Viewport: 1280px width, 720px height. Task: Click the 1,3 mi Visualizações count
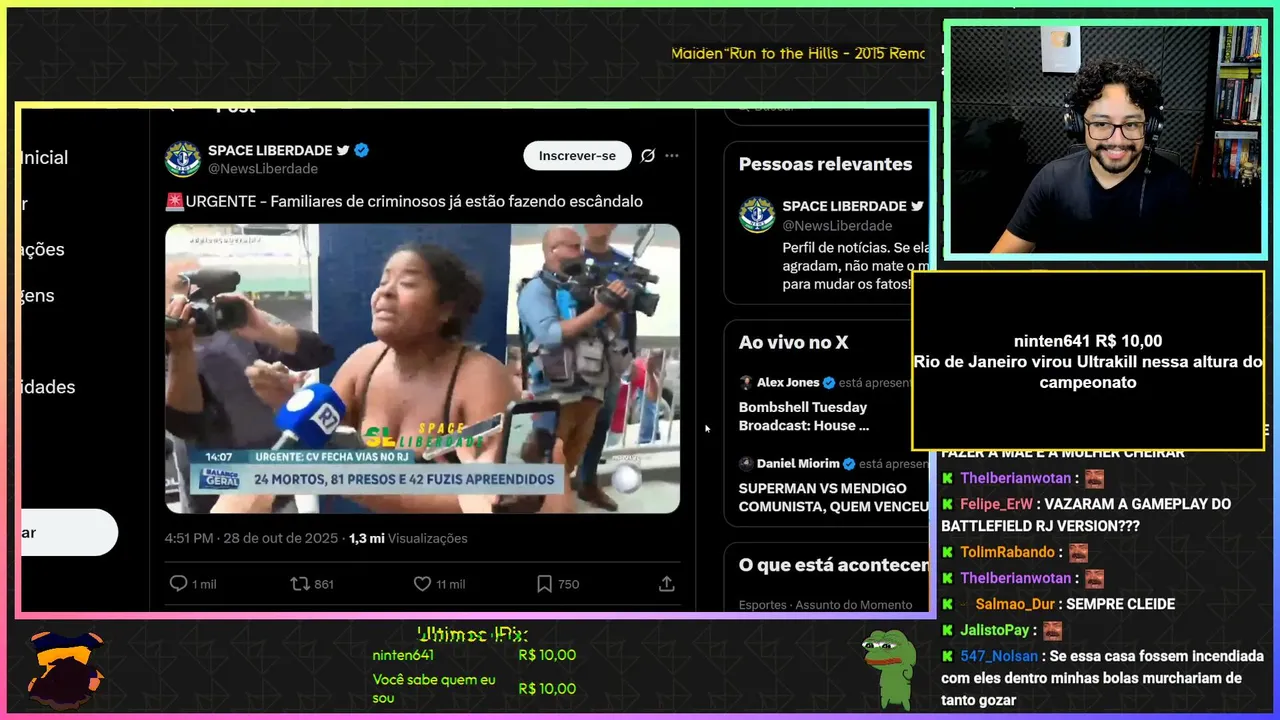(x=408, y=538)
